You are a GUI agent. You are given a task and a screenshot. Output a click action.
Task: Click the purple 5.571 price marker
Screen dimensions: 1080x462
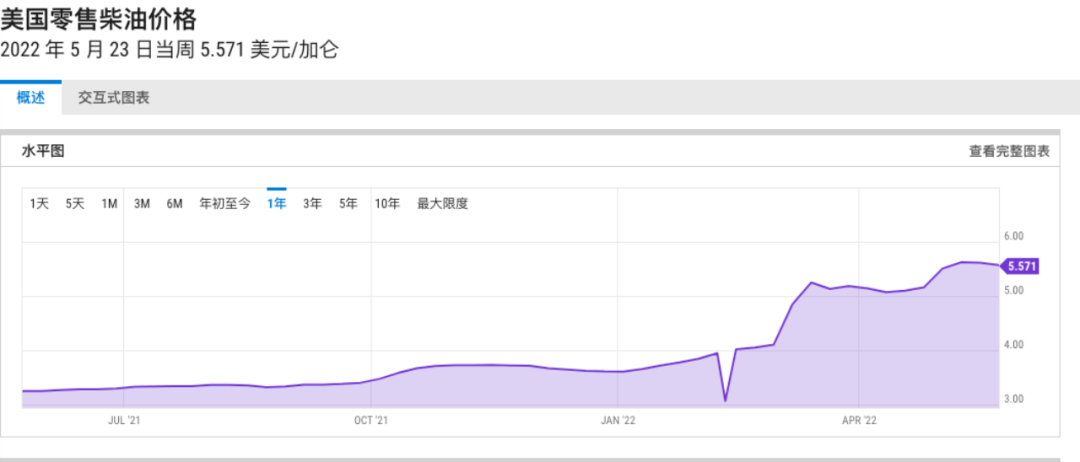click(1021, 266)
